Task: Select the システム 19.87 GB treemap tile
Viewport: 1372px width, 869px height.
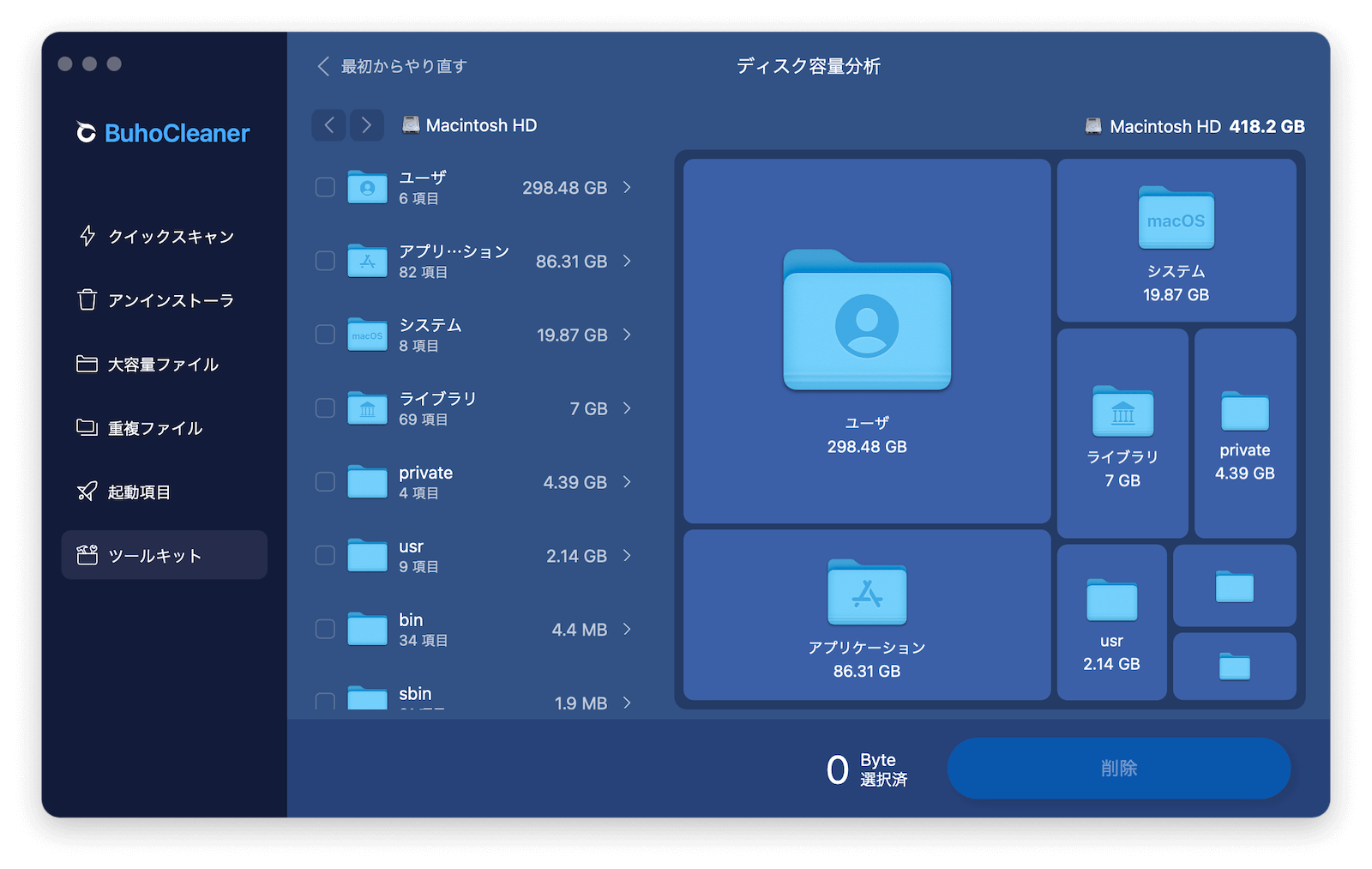Action: (x=1176, y=240)
